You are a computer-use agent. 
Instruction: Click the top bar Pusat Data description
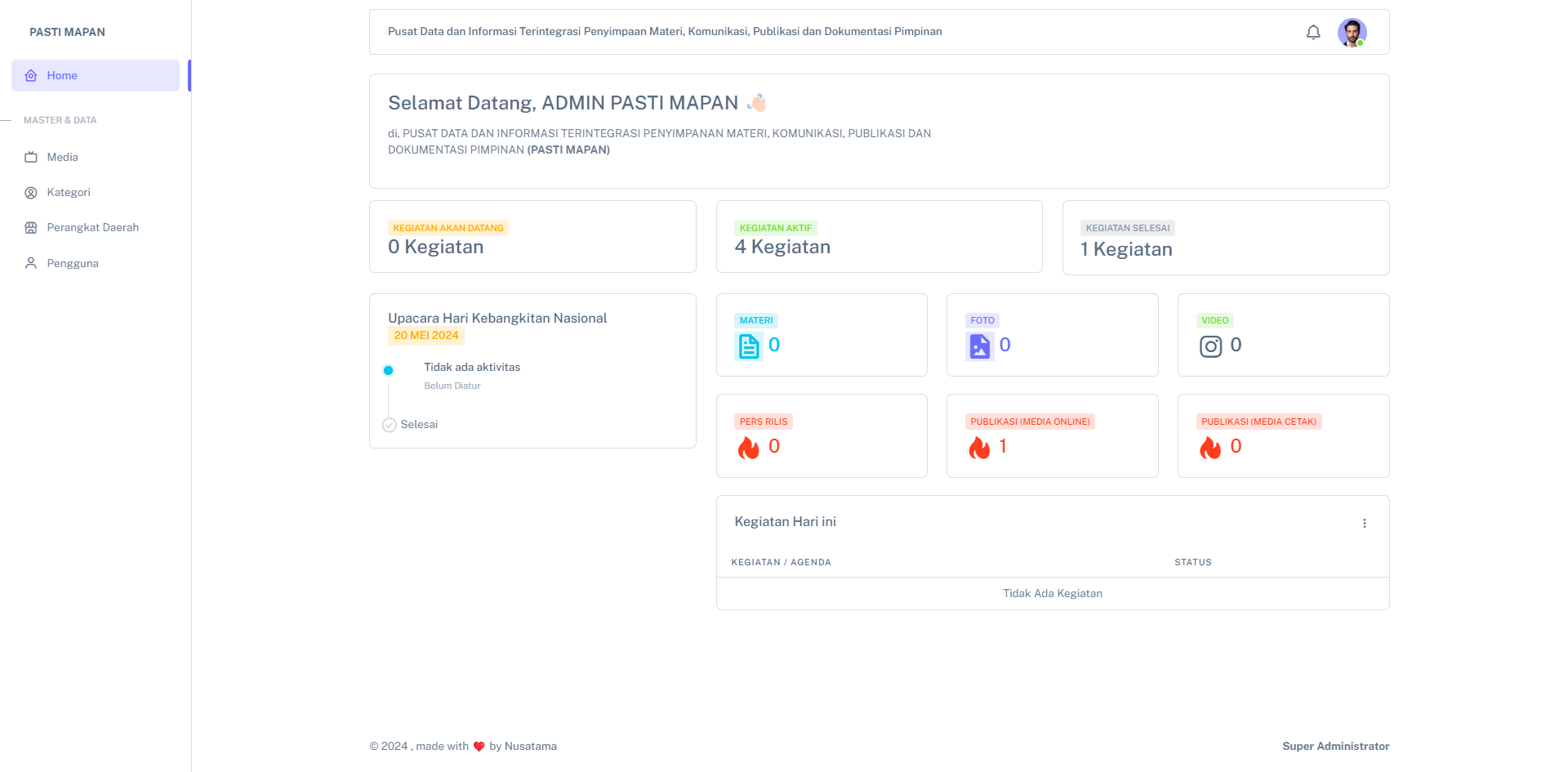coord(665,32)
